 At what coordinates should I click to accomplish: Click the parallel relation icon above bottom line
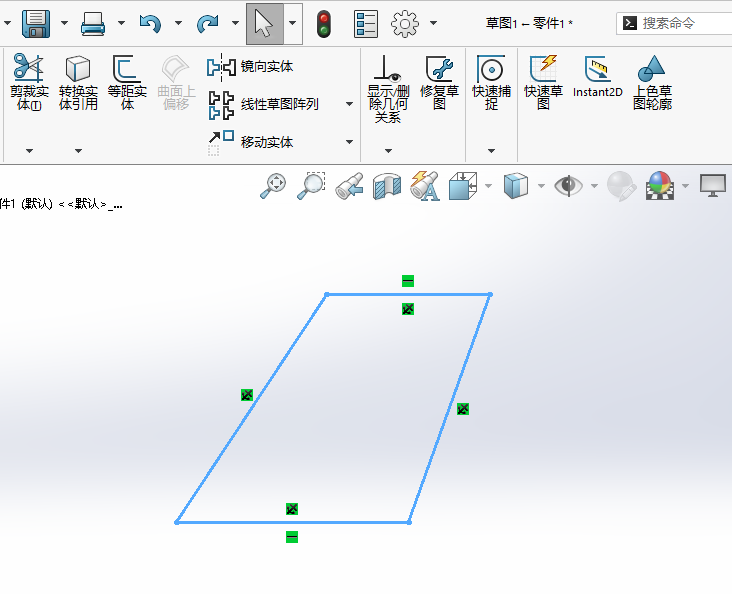[x=292, y=509]
